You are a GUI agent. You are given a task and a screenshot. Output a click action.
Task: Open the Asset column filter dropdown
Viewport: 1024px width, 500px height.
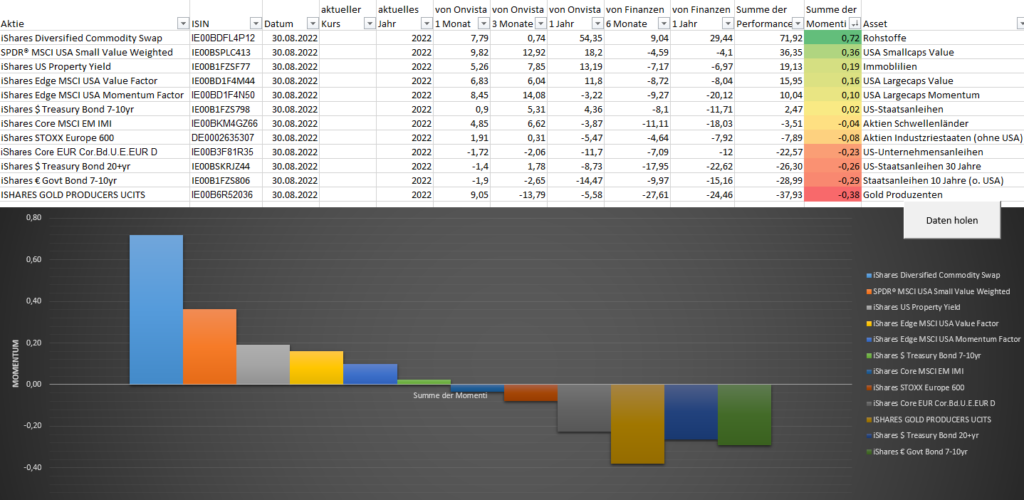[x=1020, y=23]
